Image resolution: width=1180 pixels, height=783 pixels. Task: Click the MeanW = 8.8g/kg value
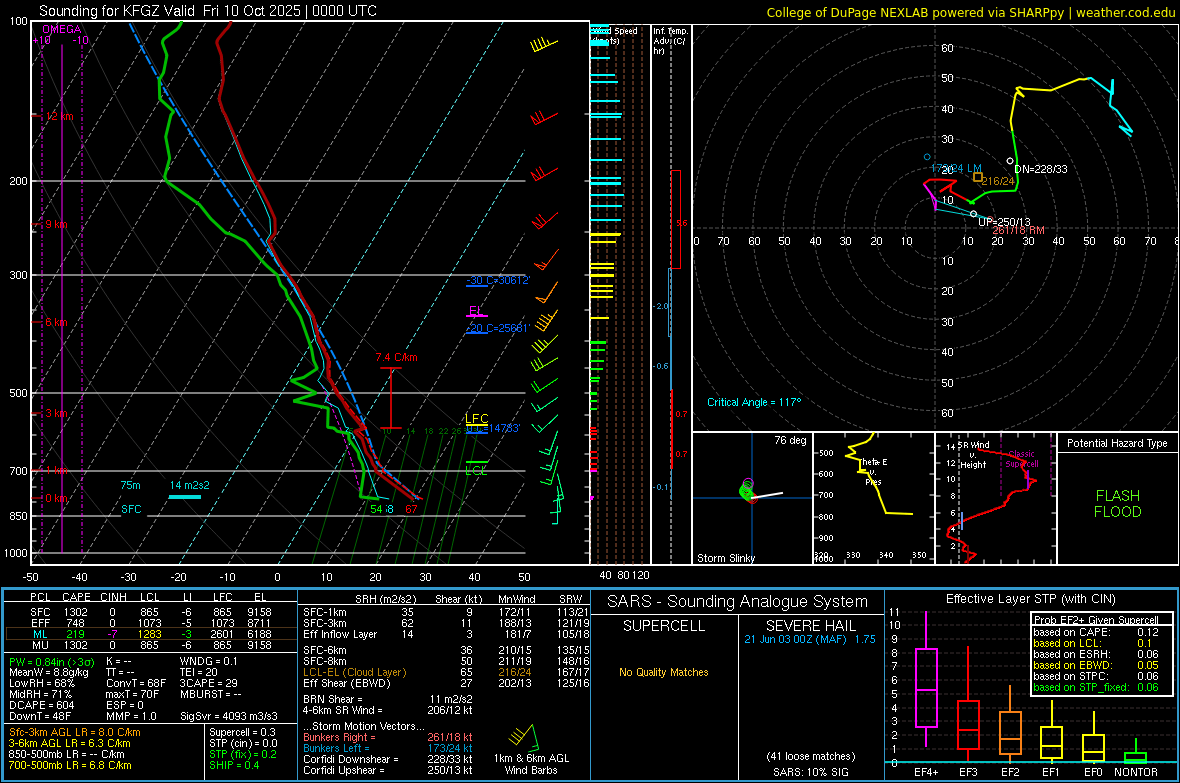point(49,672)
